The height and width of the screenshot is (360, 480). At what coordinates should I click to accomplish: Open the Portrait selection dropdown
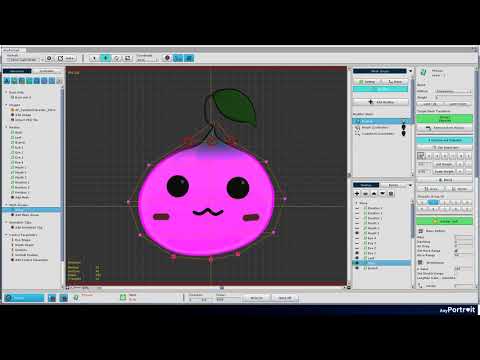25,60
